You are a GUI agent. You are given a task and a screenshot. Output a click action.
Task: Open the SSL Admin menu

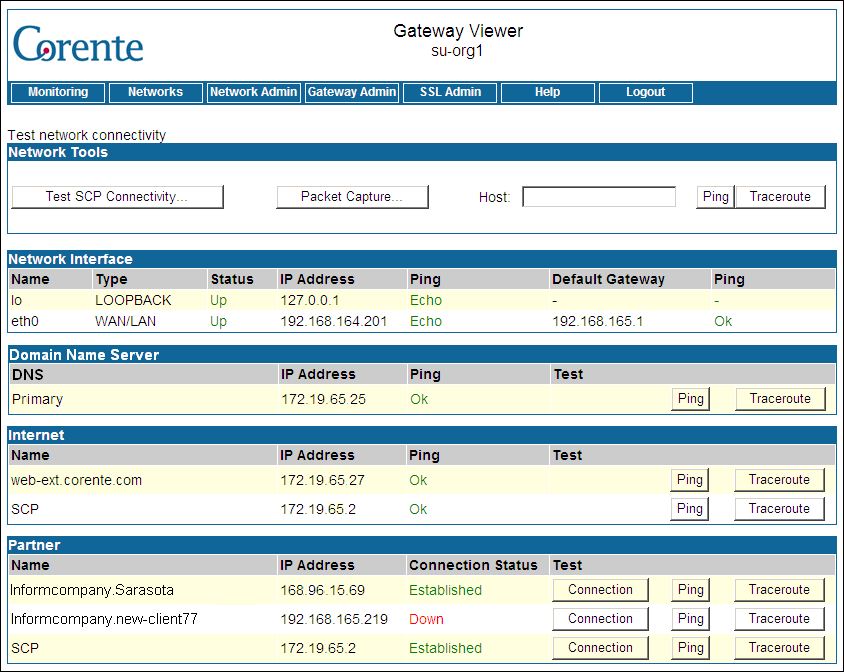(450, 92)
